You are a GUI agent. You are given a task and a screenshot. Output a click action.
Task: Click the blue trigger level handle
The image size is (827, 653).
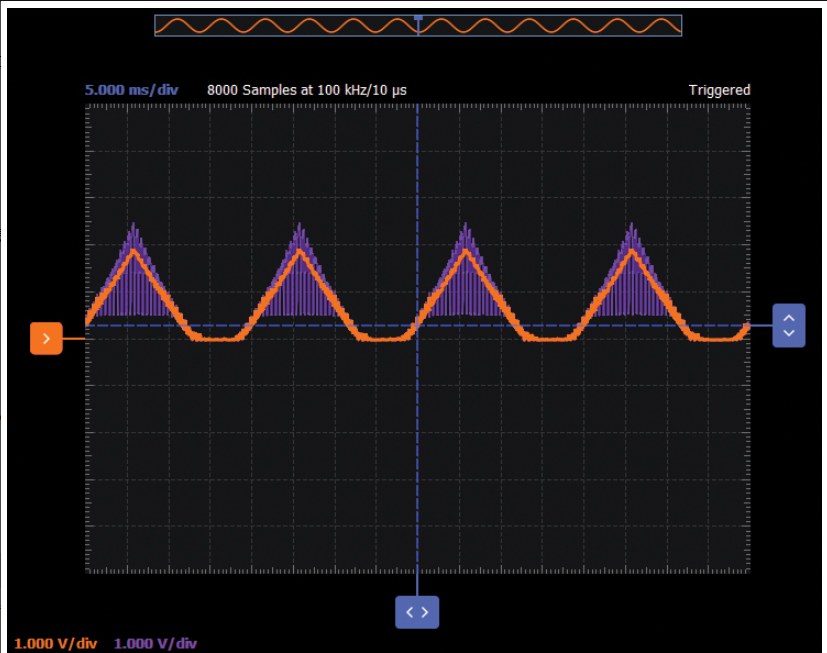788,325
